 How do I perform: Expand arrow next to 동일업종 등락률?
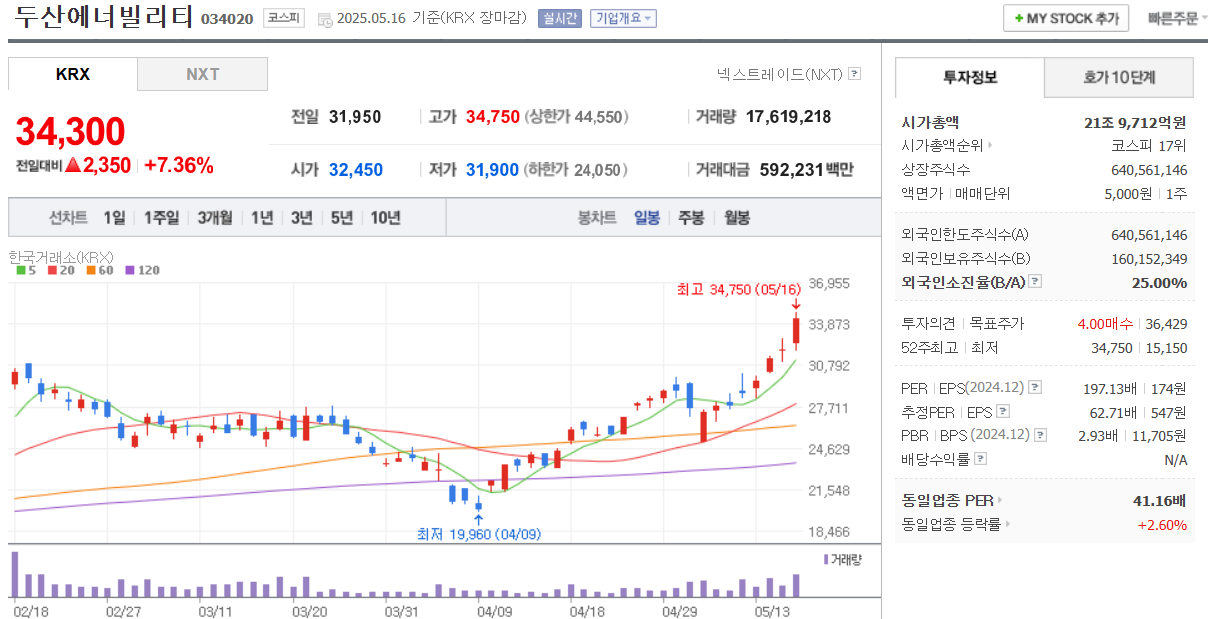click(x=1007, y=524)
